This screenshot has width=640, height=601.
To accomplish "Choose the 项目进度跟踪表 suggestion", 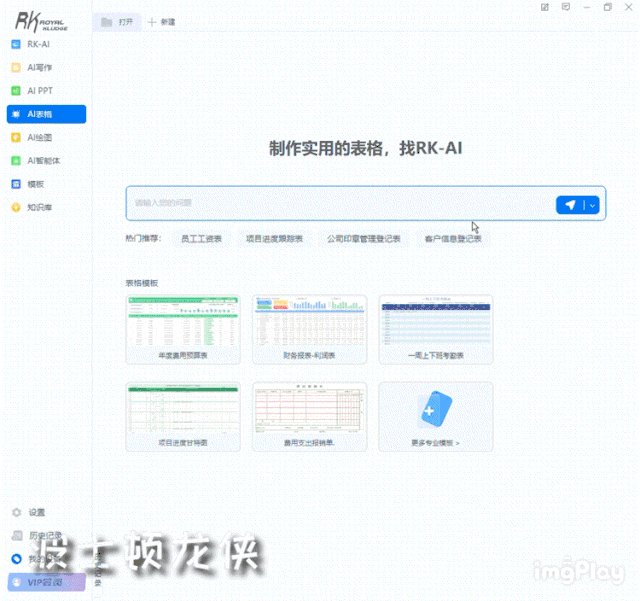I will pos(274,239).
